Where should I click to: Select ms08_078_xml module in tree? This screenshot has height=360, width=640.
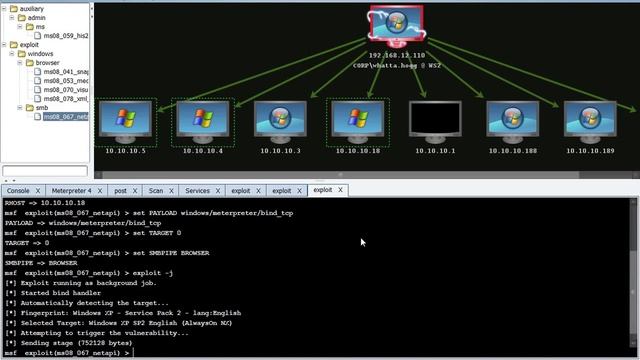click(x=66, y=99)
